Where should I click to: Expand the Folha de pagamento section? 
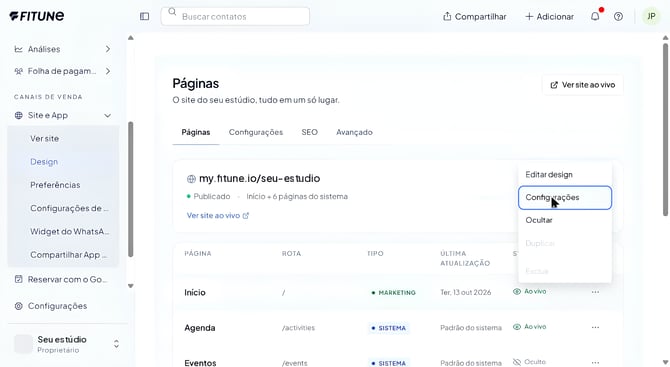coord(62,71)
